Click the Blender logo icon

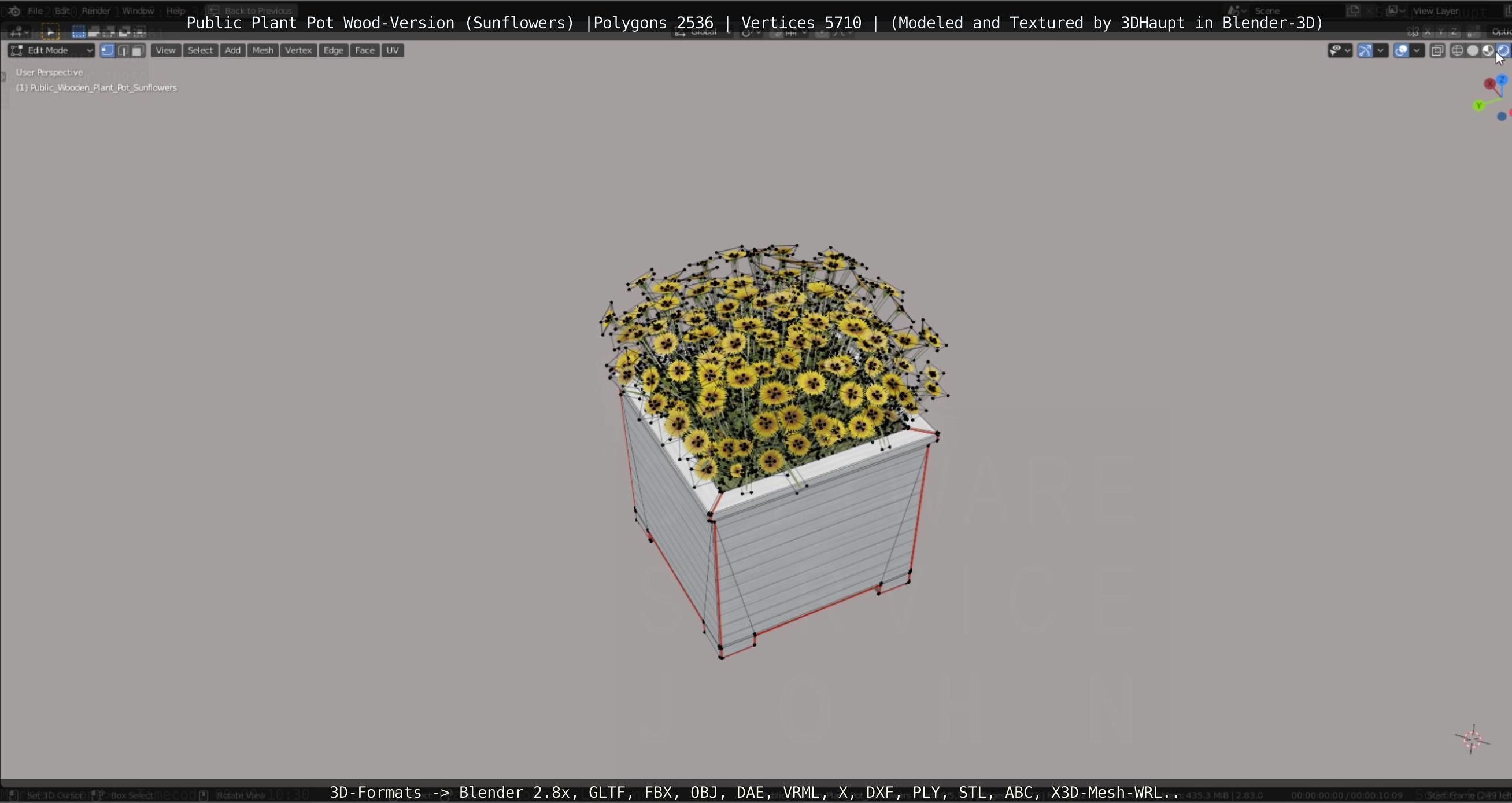pyautogui.click(x=14, y=10)
